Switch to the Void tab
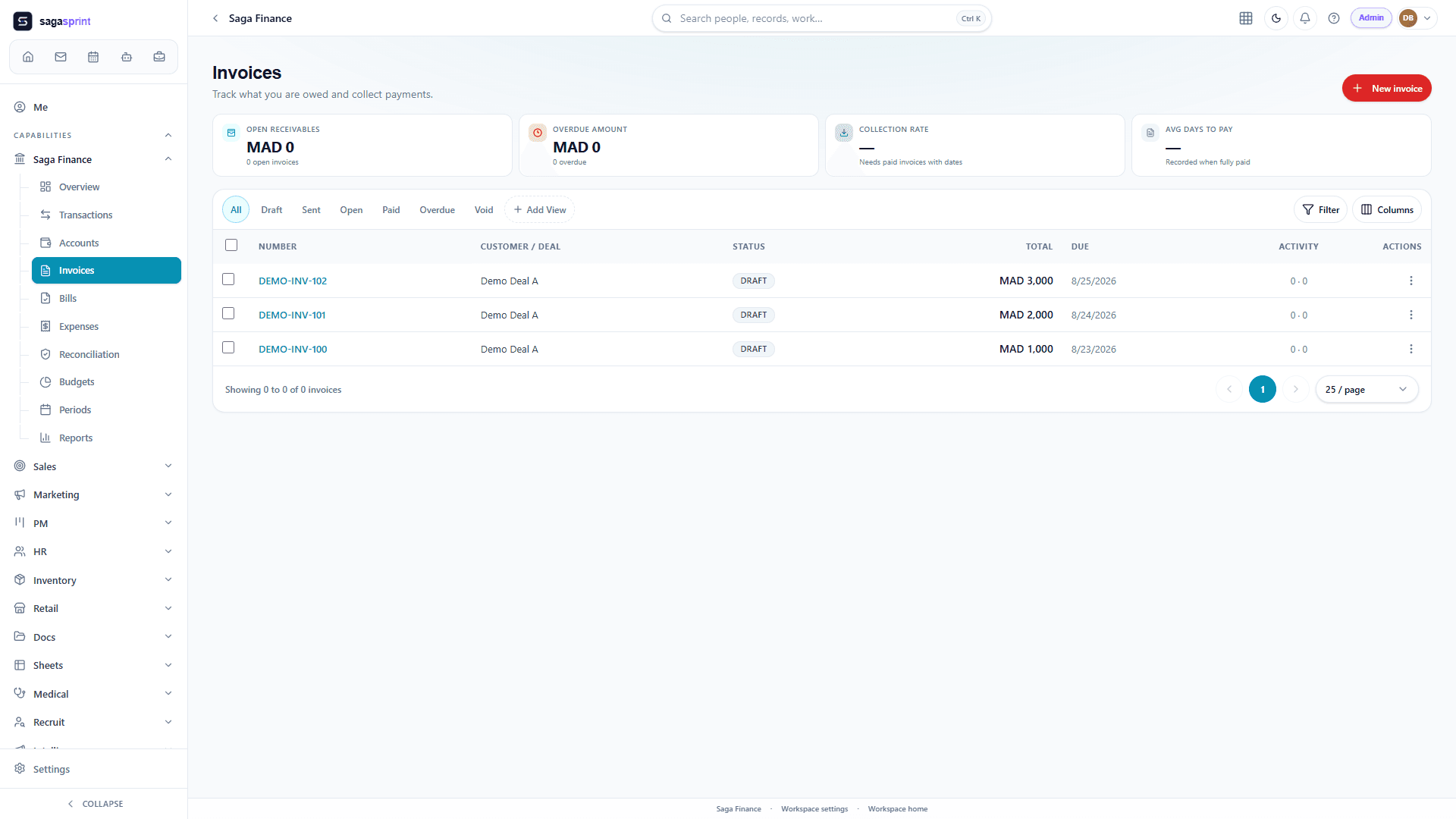Image resolution: width=1456 pixels, height=819 pixels. coord(484,210)
